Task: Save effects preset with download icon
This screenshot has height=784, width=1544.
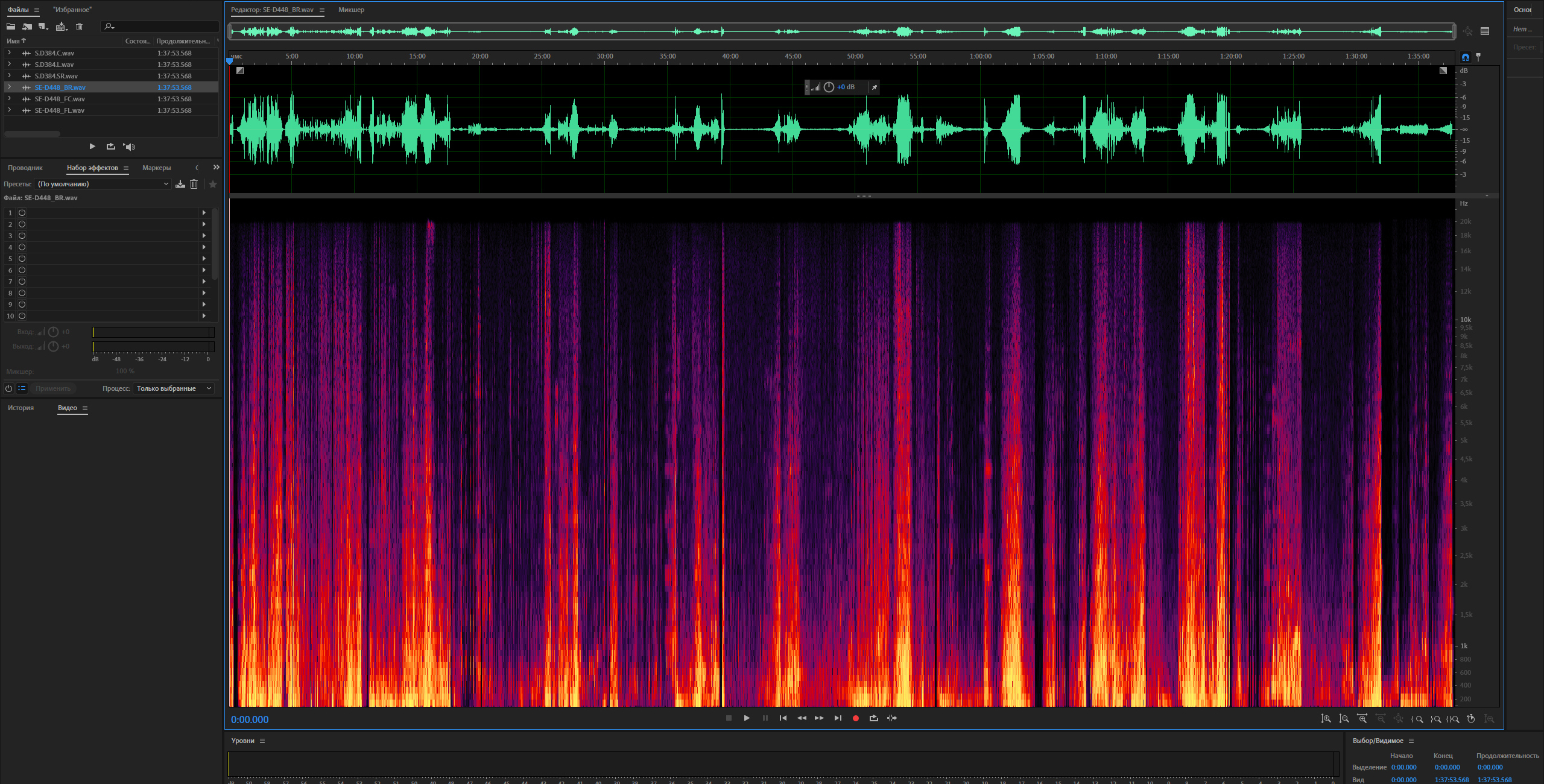Action: 180,184
